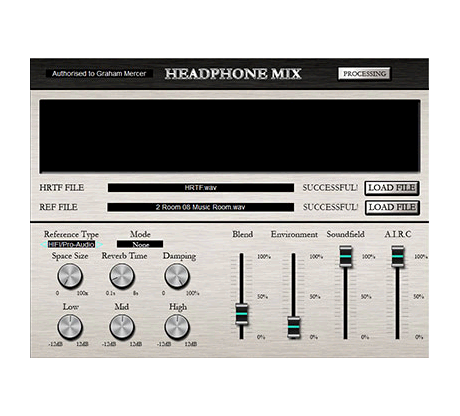Click the Soundfield label
Viewport: 460px width, 416px height.
point(346,234)
